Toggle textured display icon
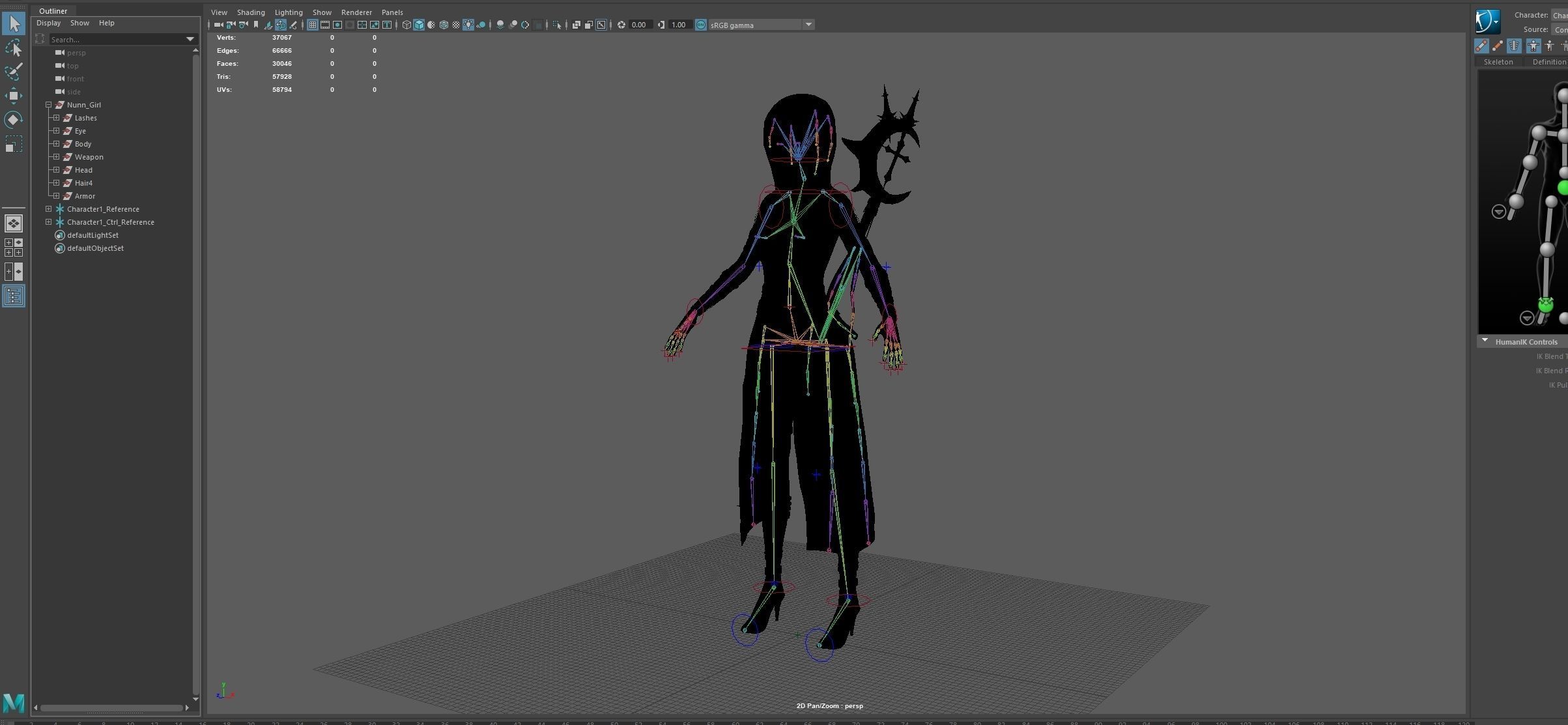The width and height of the screenshot is (1568, 725). click(x=456, y=25)
